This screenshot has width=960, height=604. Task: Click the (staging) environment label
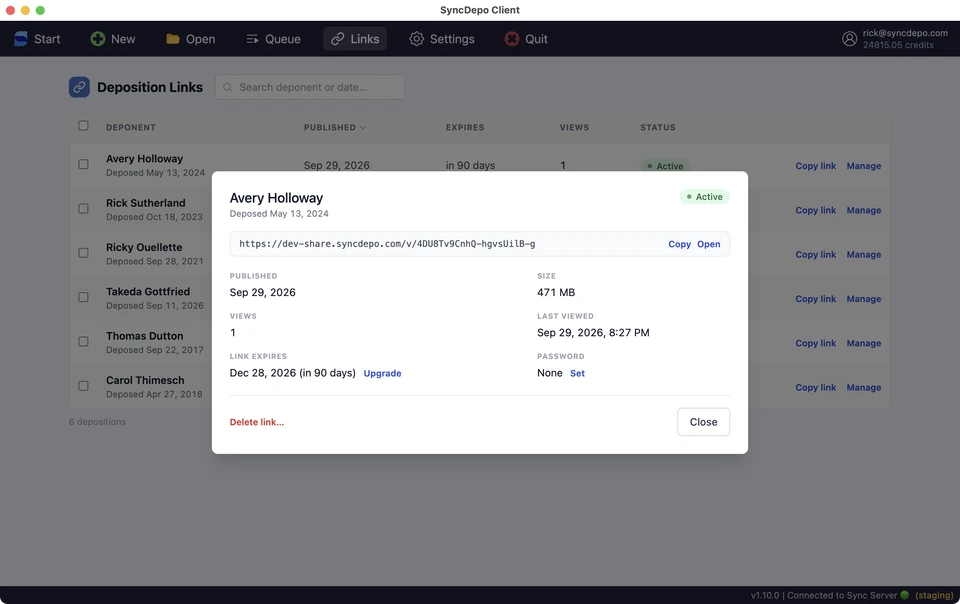click(934, 595)
